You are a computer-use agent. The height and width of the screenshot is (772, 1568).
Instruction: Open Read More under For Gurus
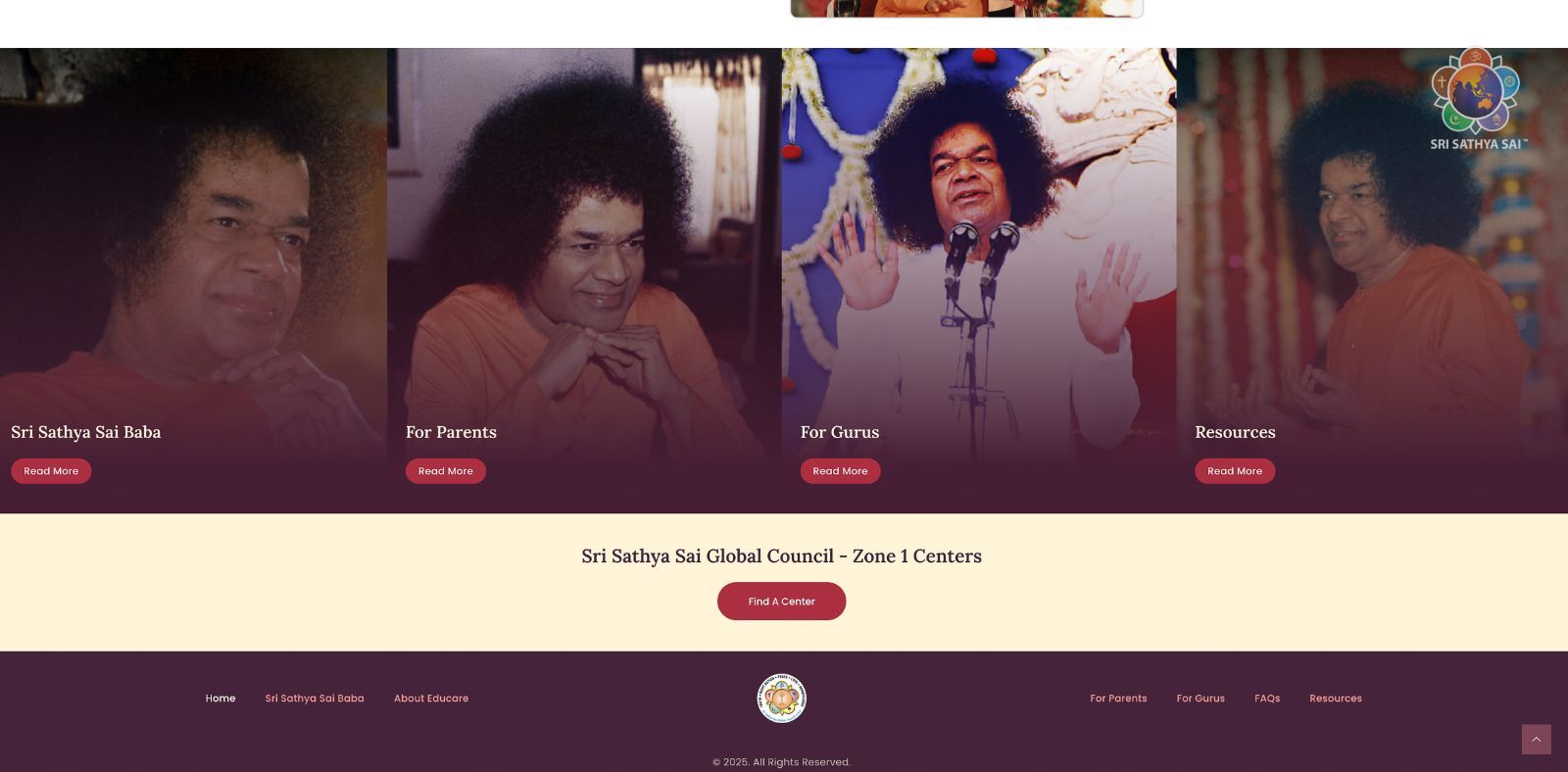pos(840,471)
